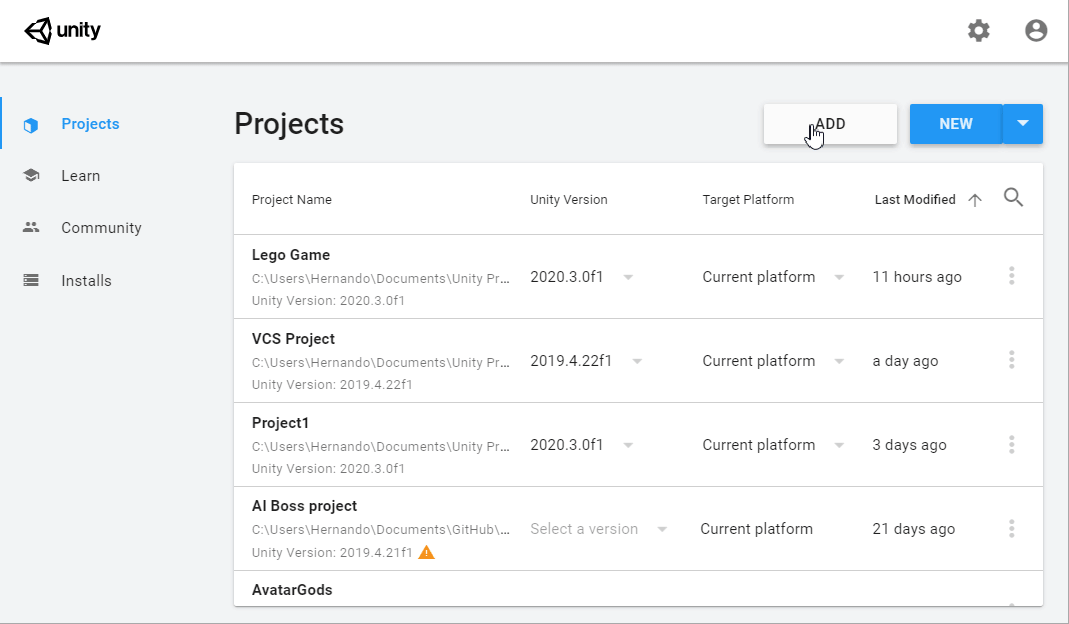This screenshot has height=624, width=1069.
Task: Click warning icon on AI Boss project
Action: pyautogui.click(x=426, y=552)
